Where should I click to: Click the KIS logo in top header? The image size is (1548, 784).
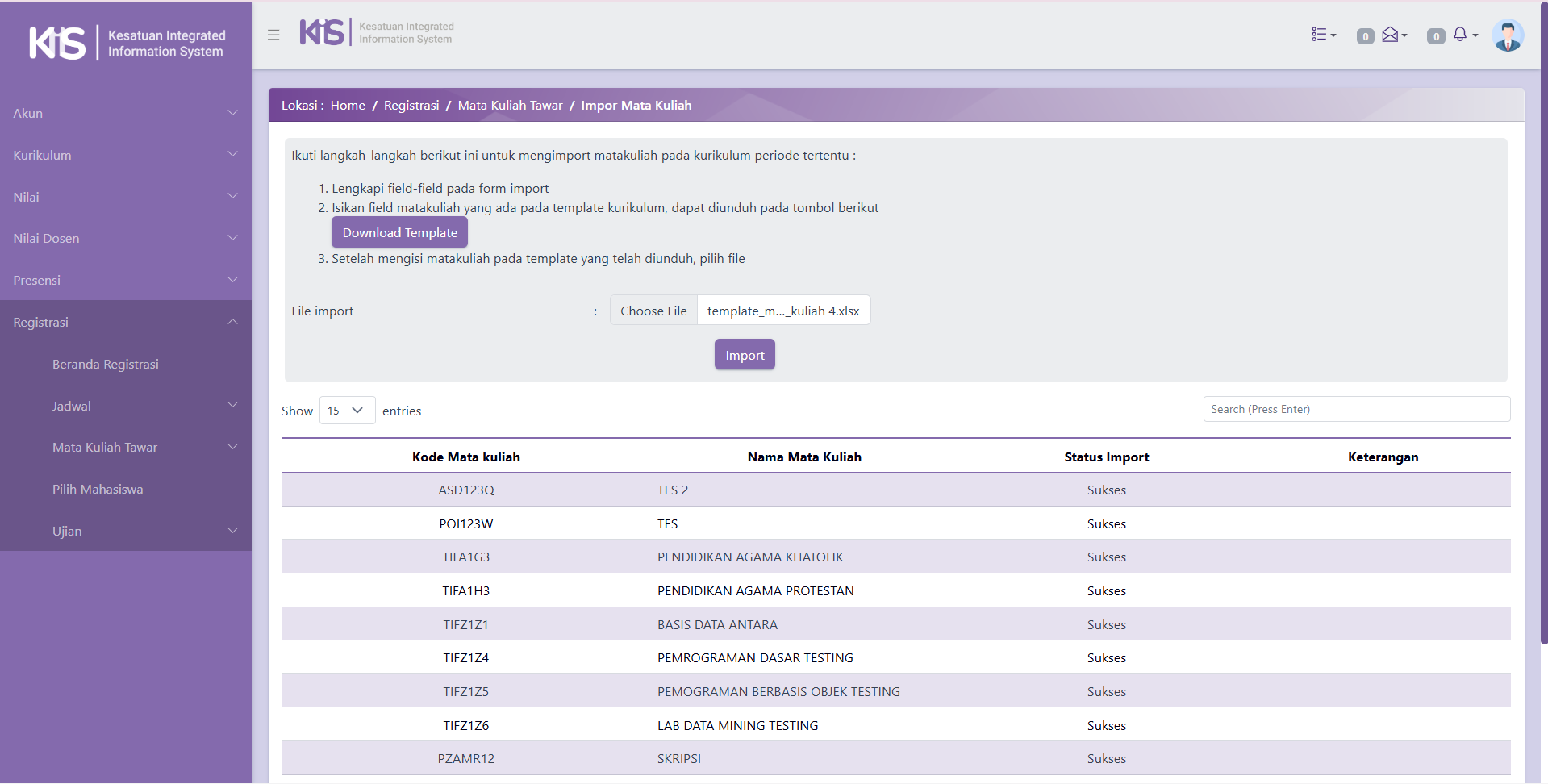(323, 32)
